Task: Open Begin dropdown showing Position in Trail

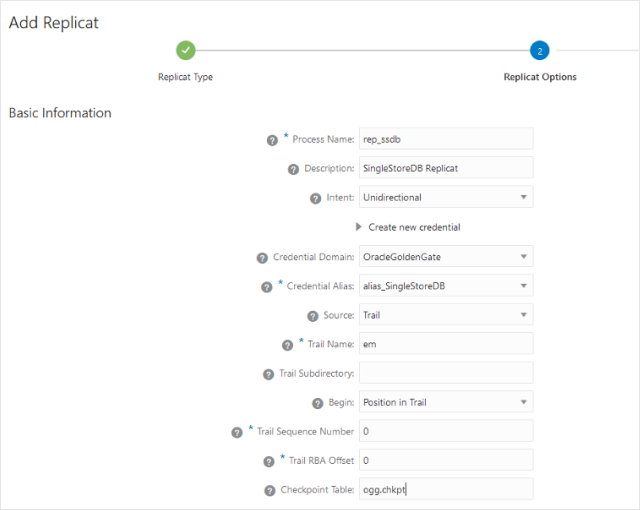Action: coord(446,402)
